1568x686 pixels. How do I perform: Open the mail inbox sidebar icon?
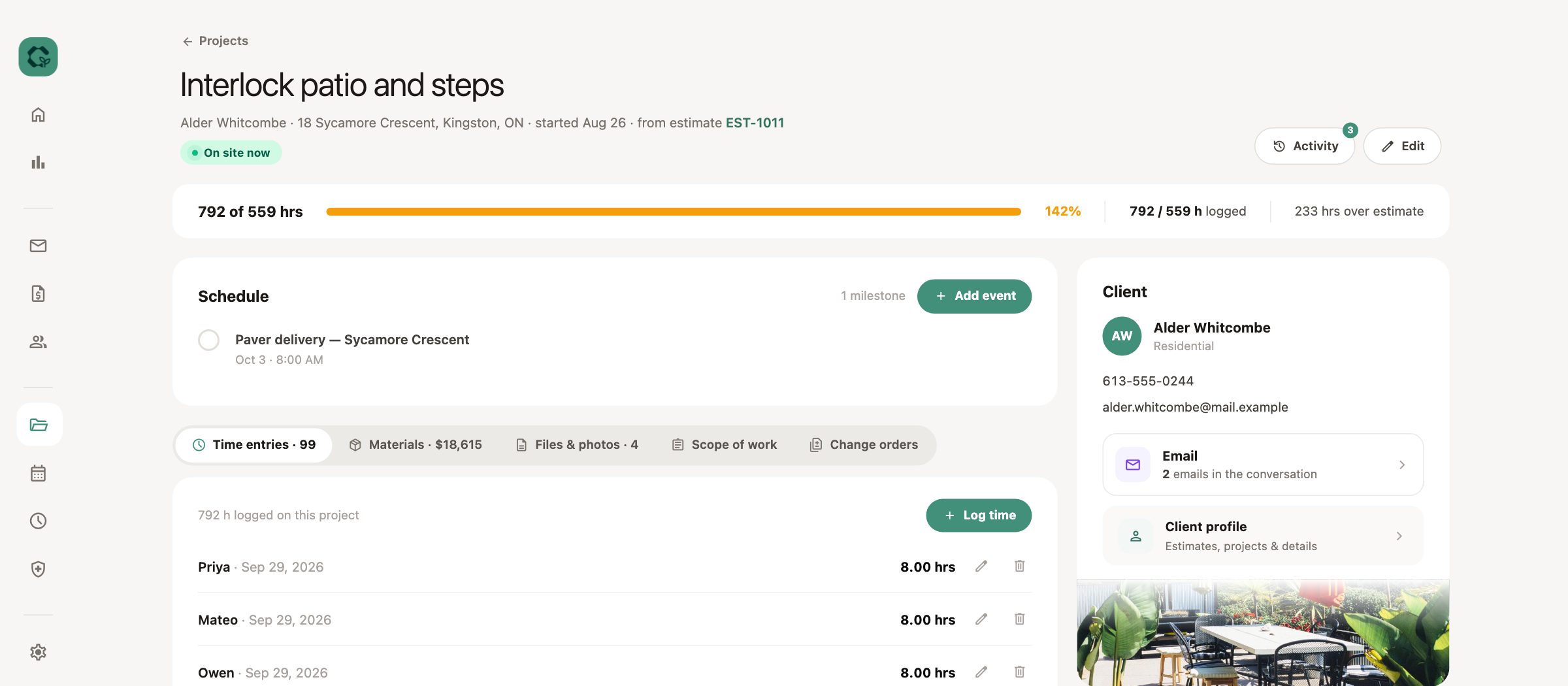pos(38,246)
